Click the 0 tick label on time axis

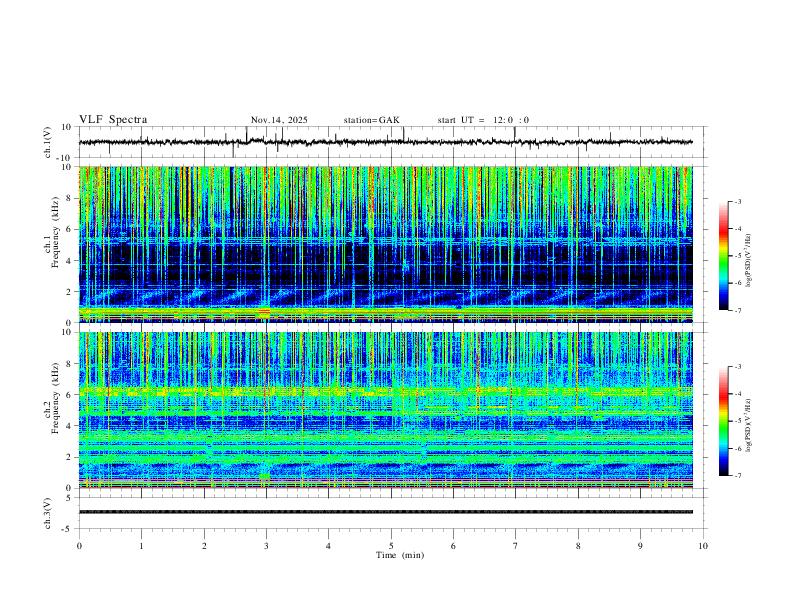click(79, 546)
